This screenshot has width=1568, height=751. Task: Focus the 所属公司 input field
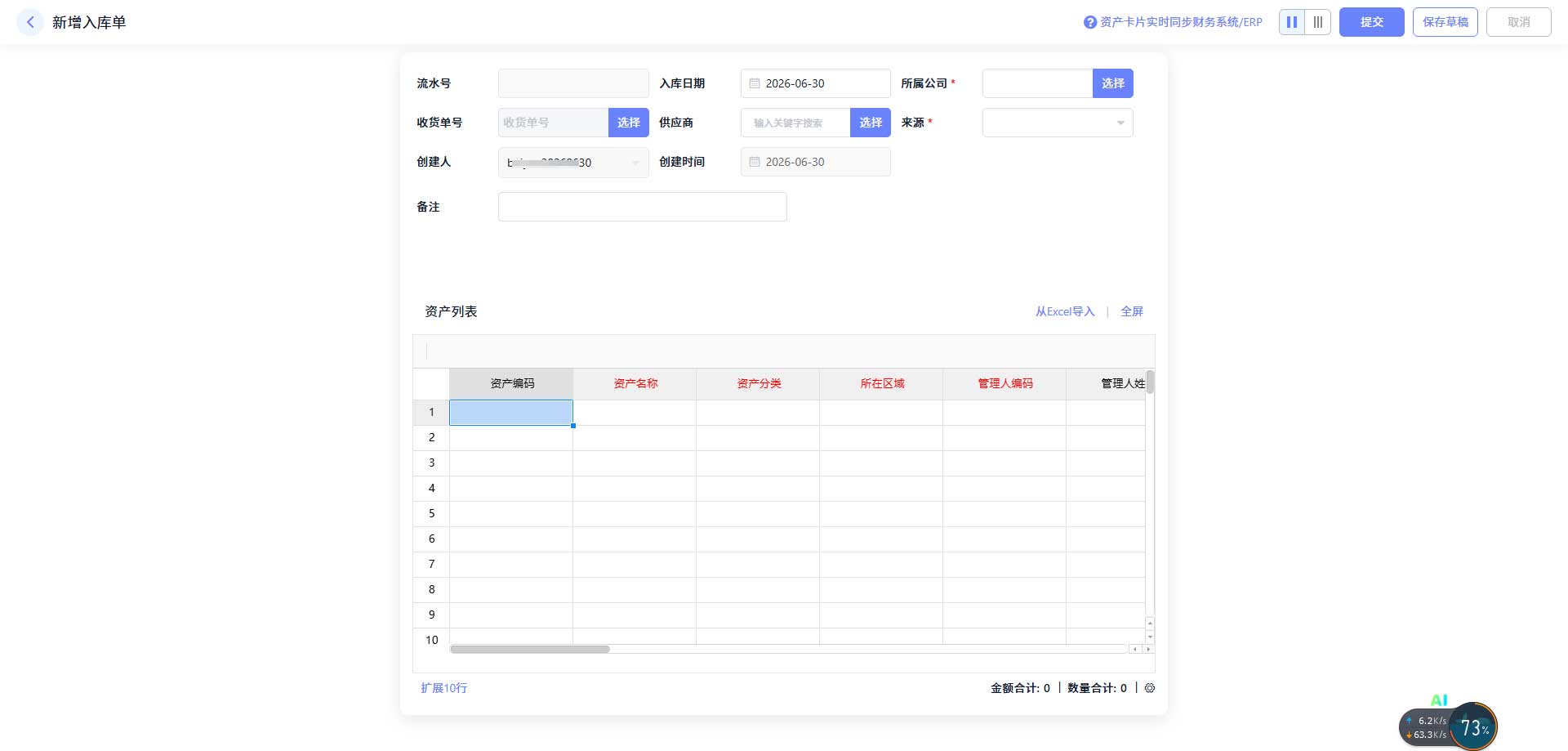(x=1037, y=83)
